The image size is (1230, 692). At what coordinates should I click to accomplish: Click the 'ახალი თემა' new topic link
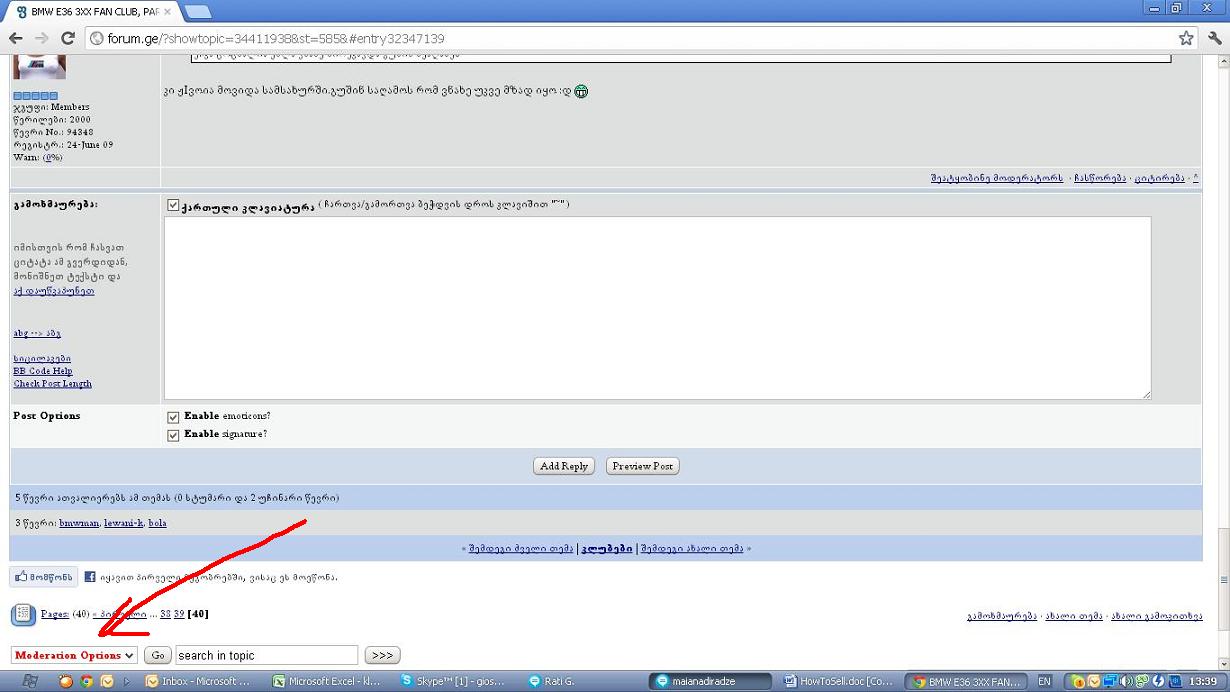pyautogui.click(x=1075, y=616)
